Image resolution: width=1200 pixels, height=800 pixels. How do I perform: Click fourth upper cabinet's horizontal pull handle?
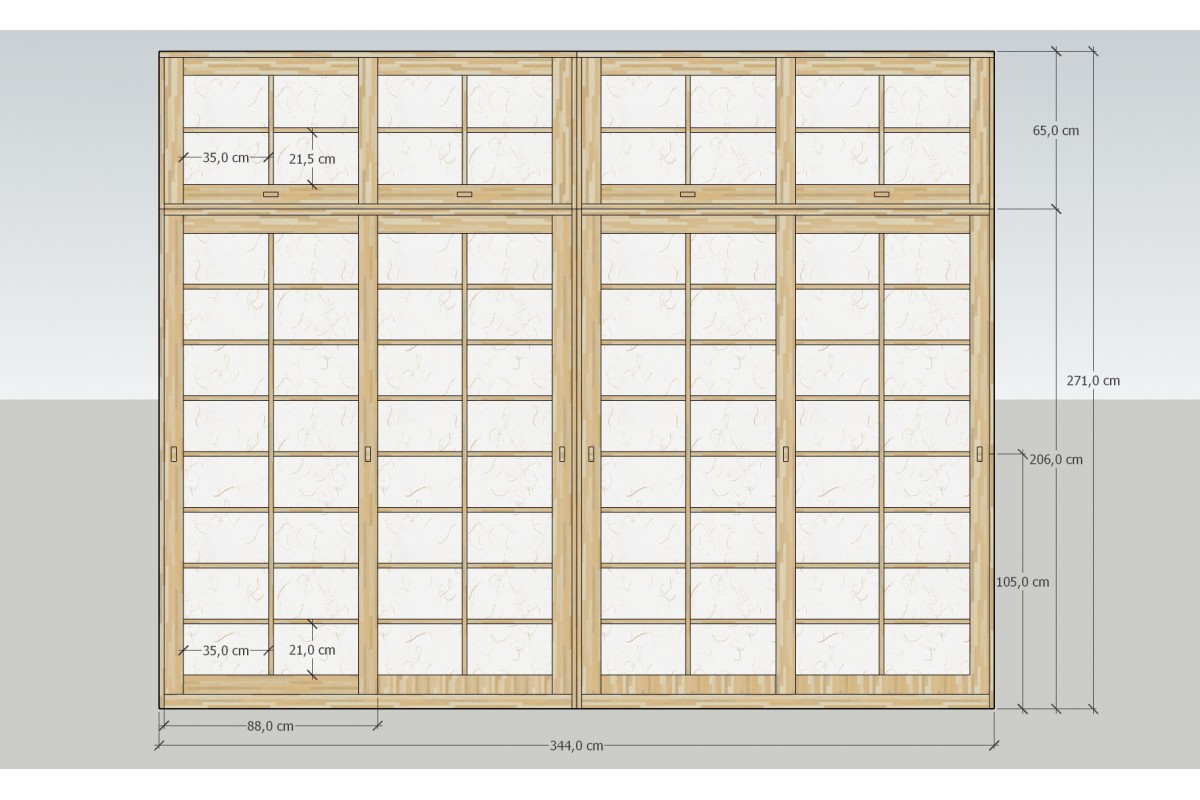click(881, 194)
